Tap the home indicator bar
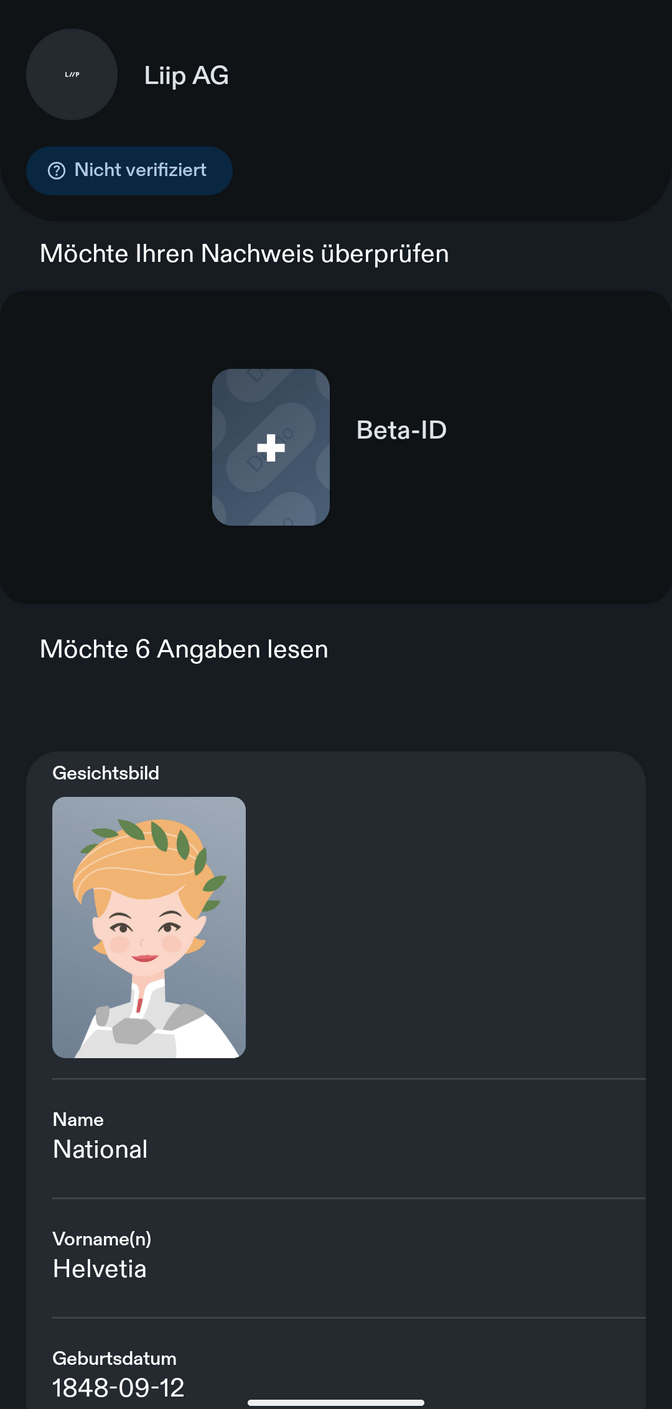This screenshot has height=1409, width=672. coord(336,1402)
